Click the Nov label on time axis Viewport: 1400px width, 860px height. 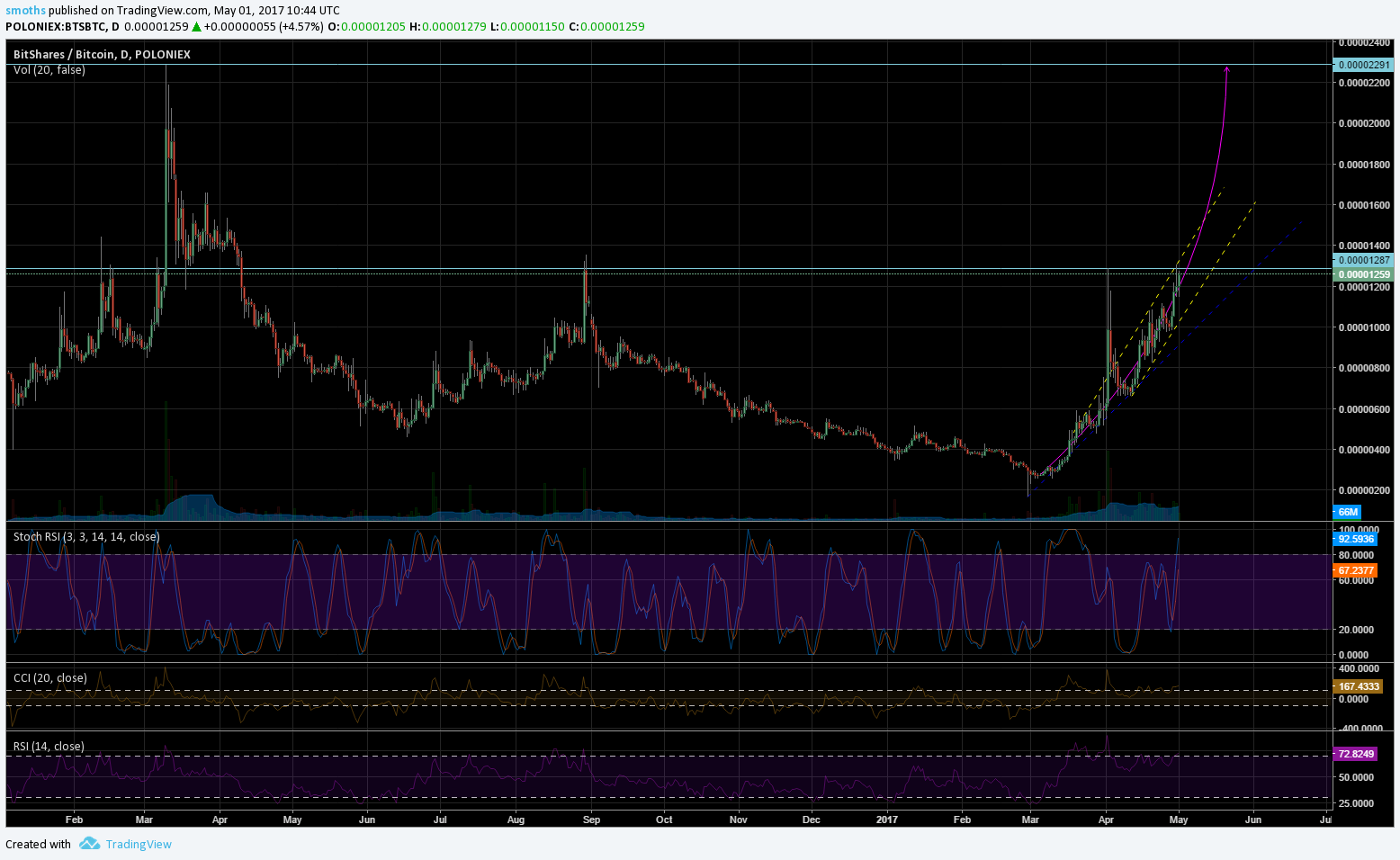(738, 820)
